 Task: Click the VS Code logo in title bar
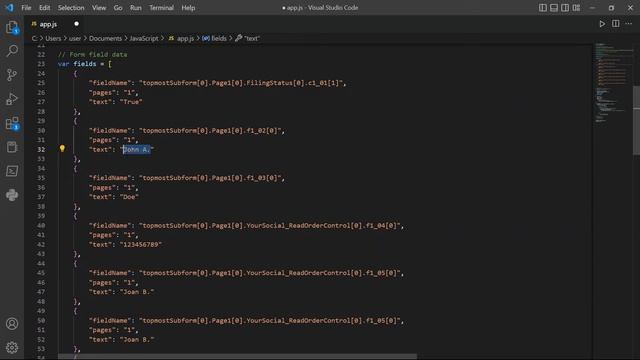(x=9, y=8)
